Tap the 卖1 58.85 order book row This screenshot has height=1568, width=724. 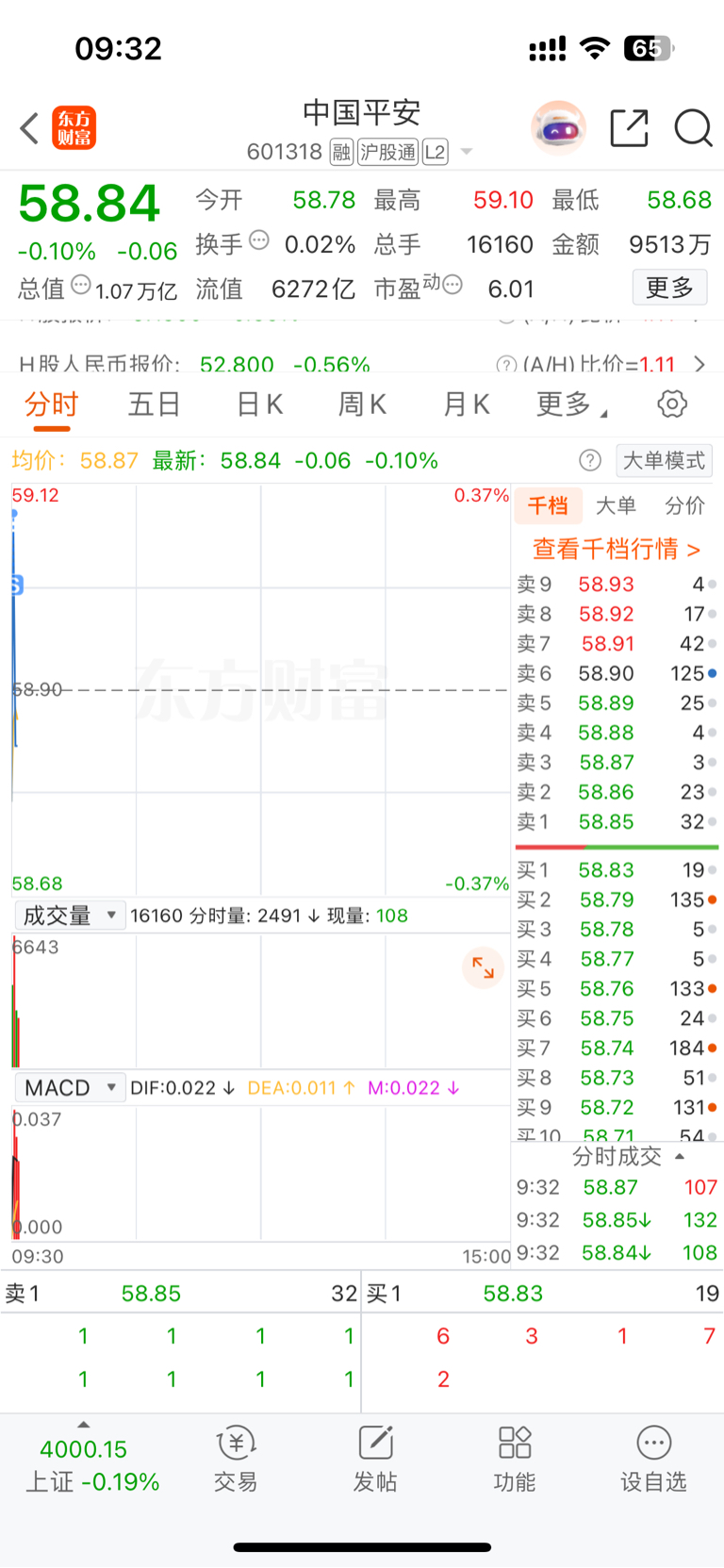(x=617, y=821)
